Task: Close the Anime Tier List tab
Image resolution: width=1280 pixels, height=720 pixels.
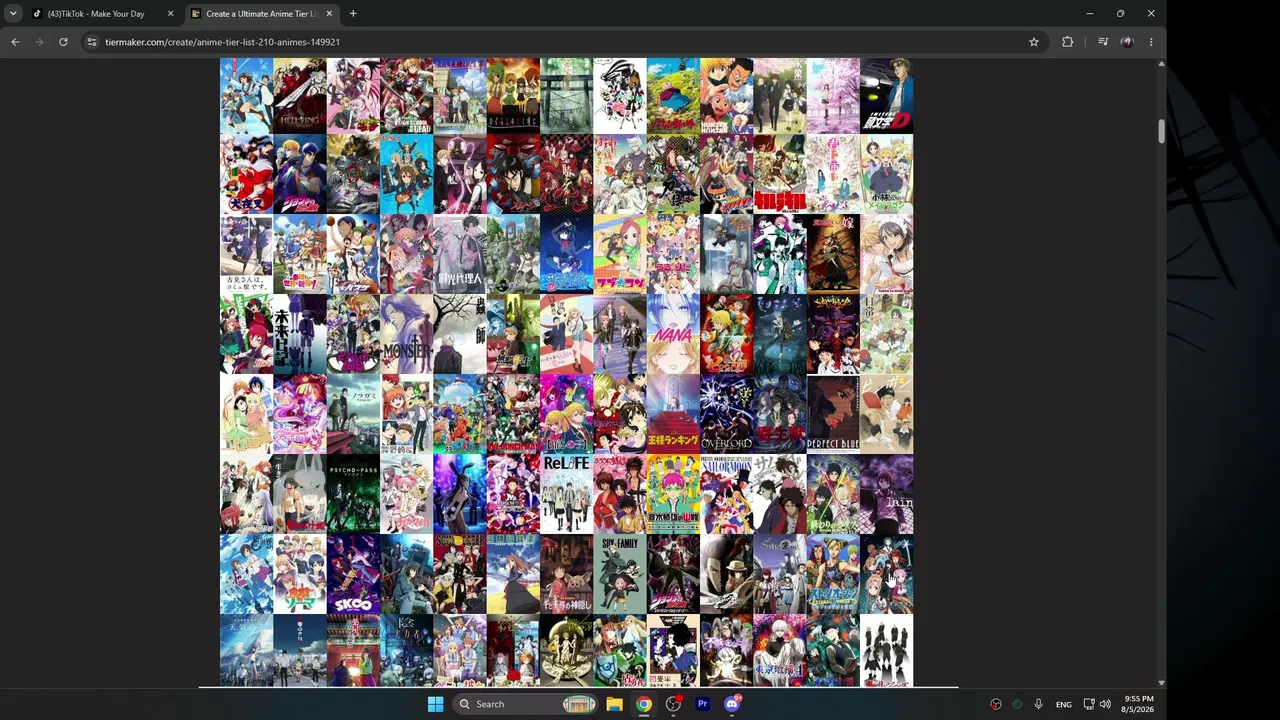Action: coord(329,14)
